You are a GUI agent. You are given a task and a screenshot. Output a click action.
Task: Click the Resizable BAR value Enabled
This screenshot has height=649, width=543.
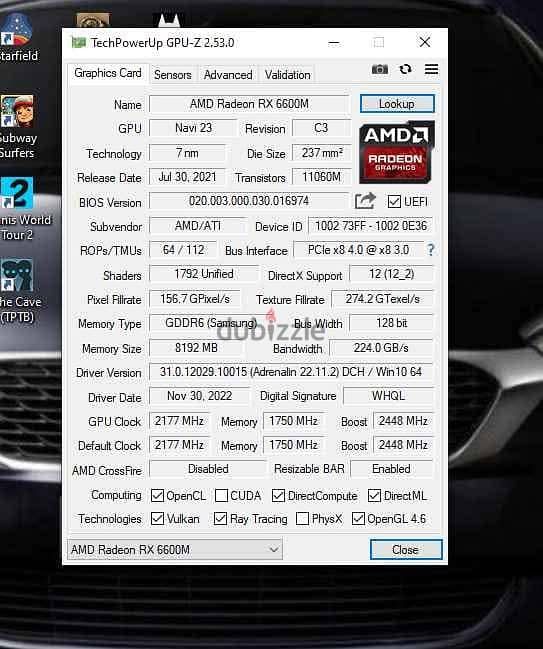[392, 469]
